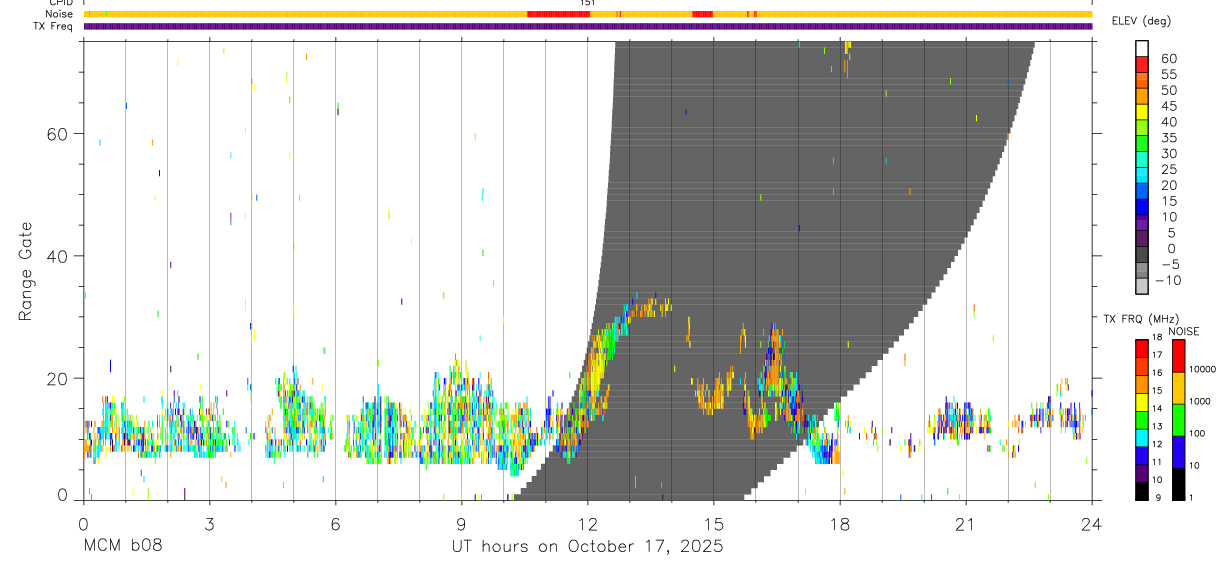Click the '10000' NOISE scale label

pos(1203,369)
